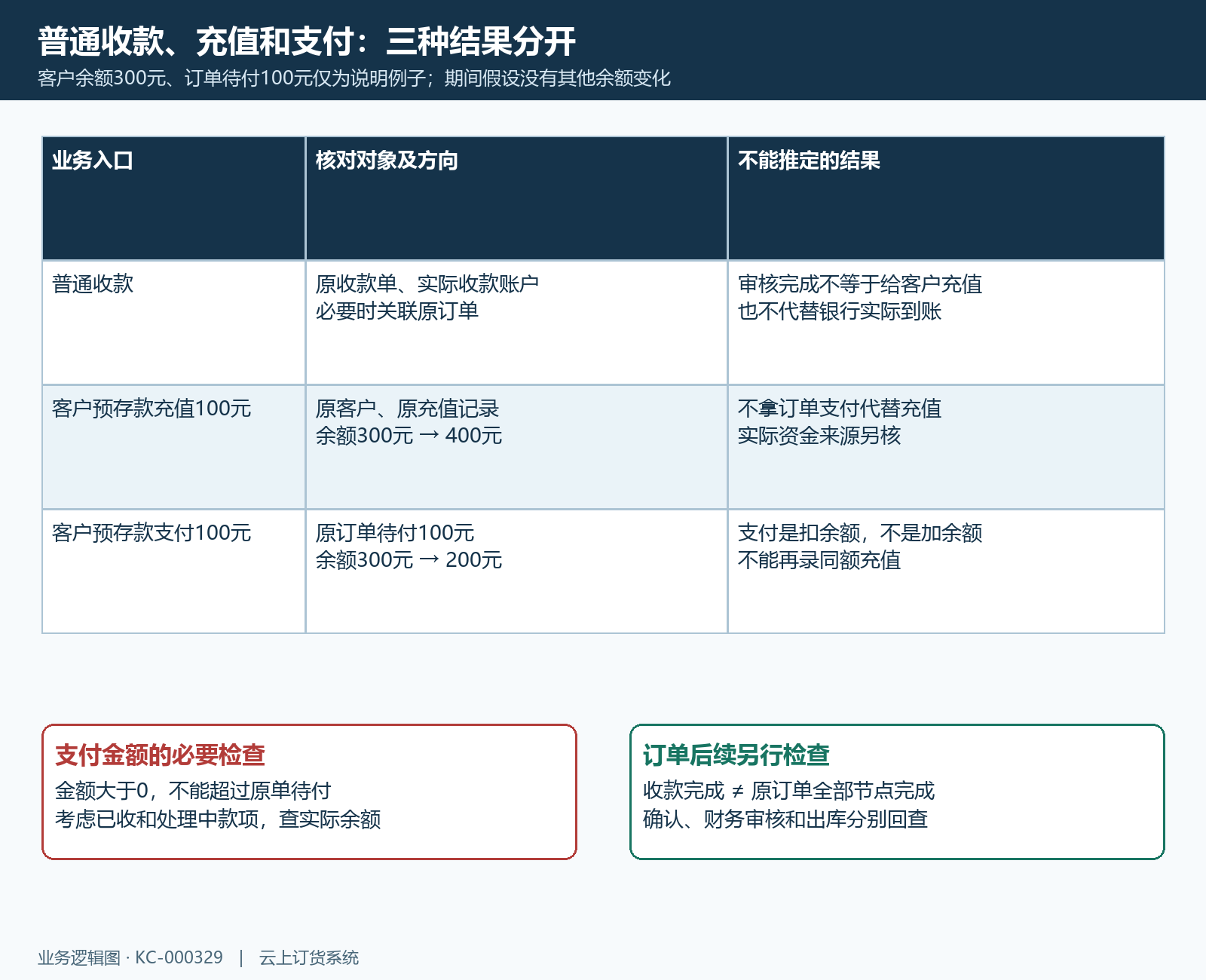Click the line 不能再录同额充值
The height and width of the screenshot is (980, 1206).
click(x=819, y=560)
